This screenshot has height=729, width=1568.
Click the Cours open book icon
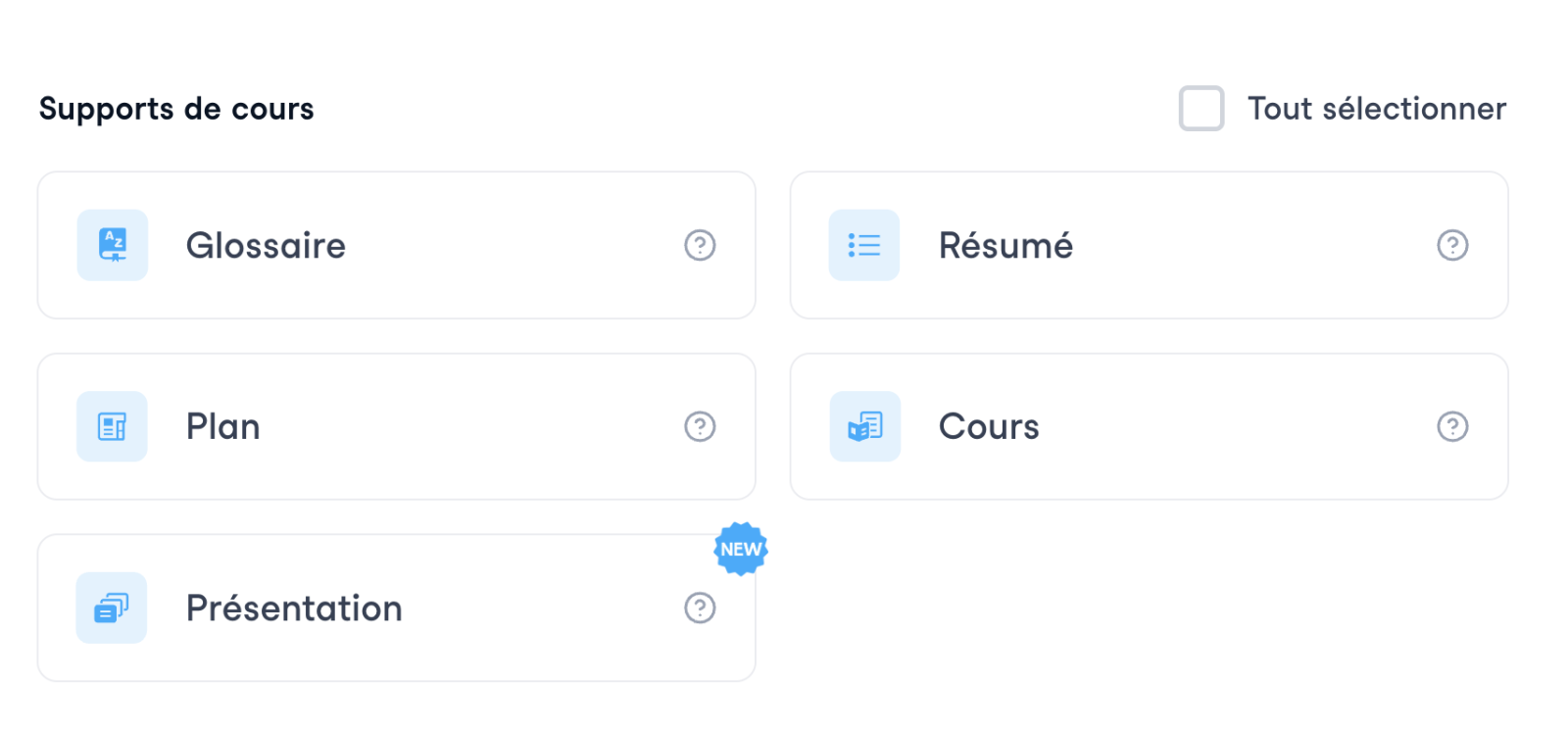click(864, 426)
